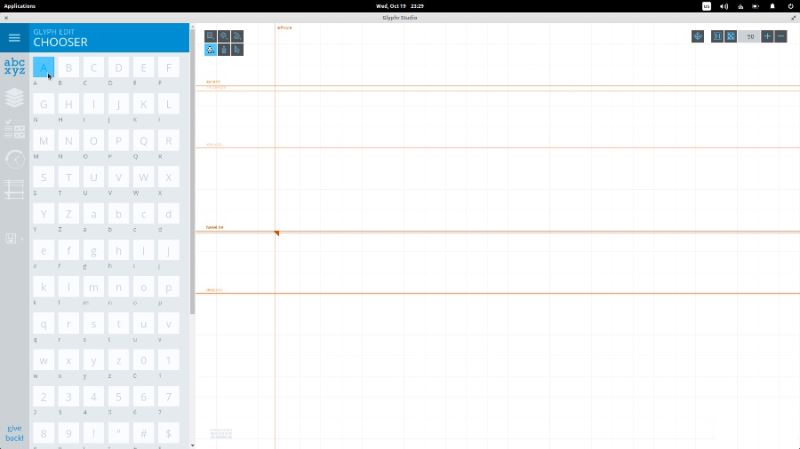This screenshot has width=800, height=449.
Task: Select the lowercase r glyph tile
Action: point(68,323)
